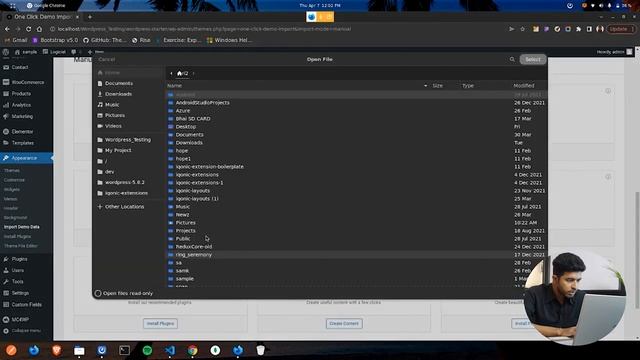
Task: Sort files by Size column
Action: [x=438, y=85]
